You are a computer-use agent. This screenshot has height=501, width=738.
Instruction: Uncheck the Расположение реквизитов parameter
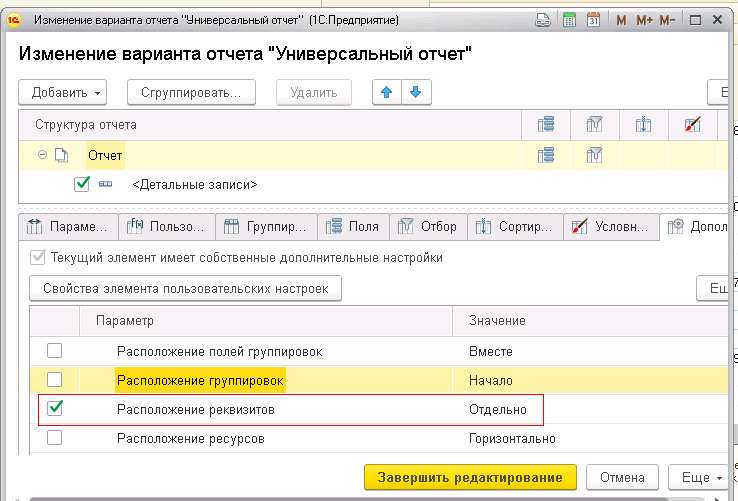pos(55,408)
